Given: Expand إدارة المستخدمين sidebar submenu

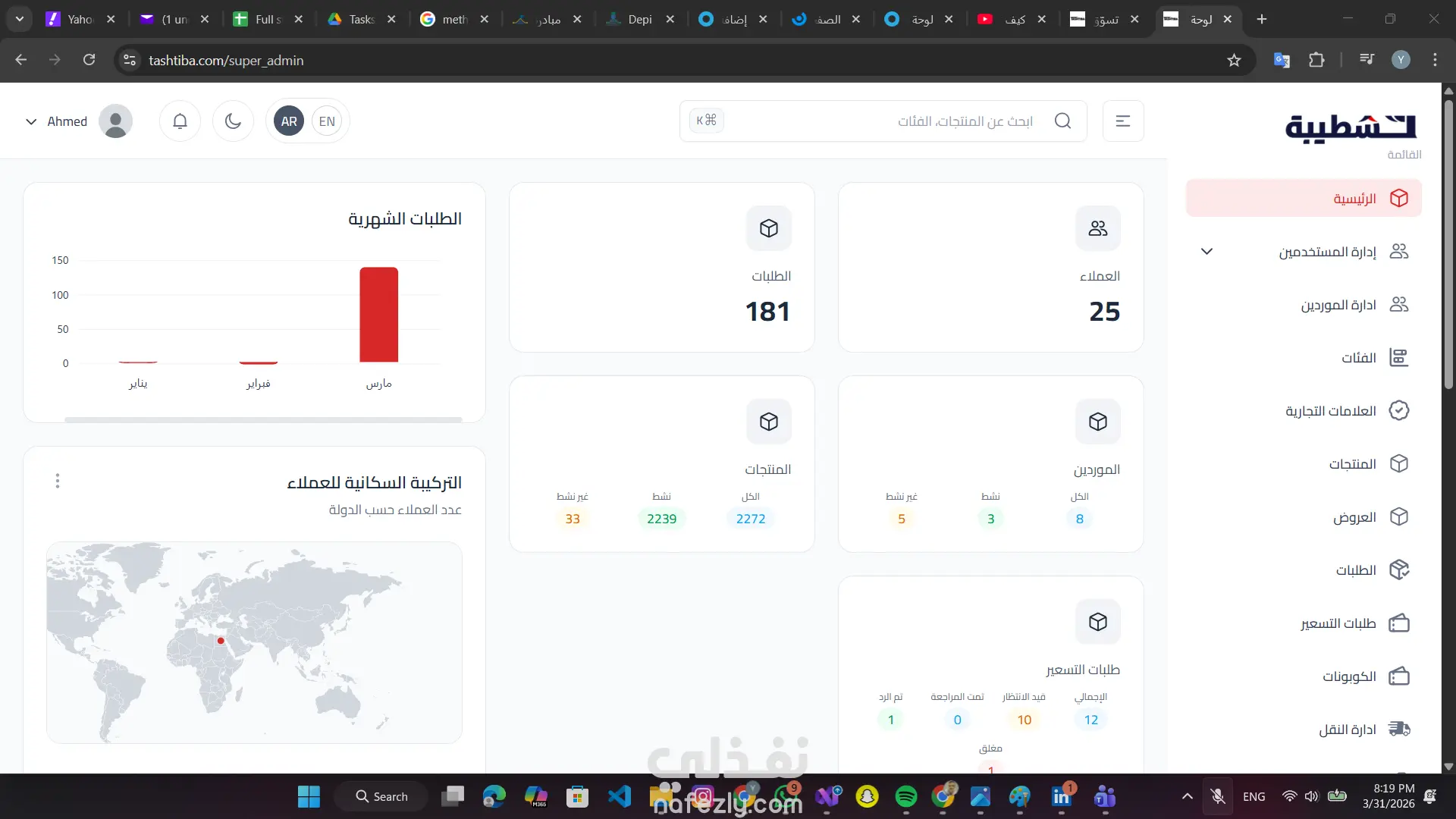Looking at the screenshot, I should [1207, 252].
